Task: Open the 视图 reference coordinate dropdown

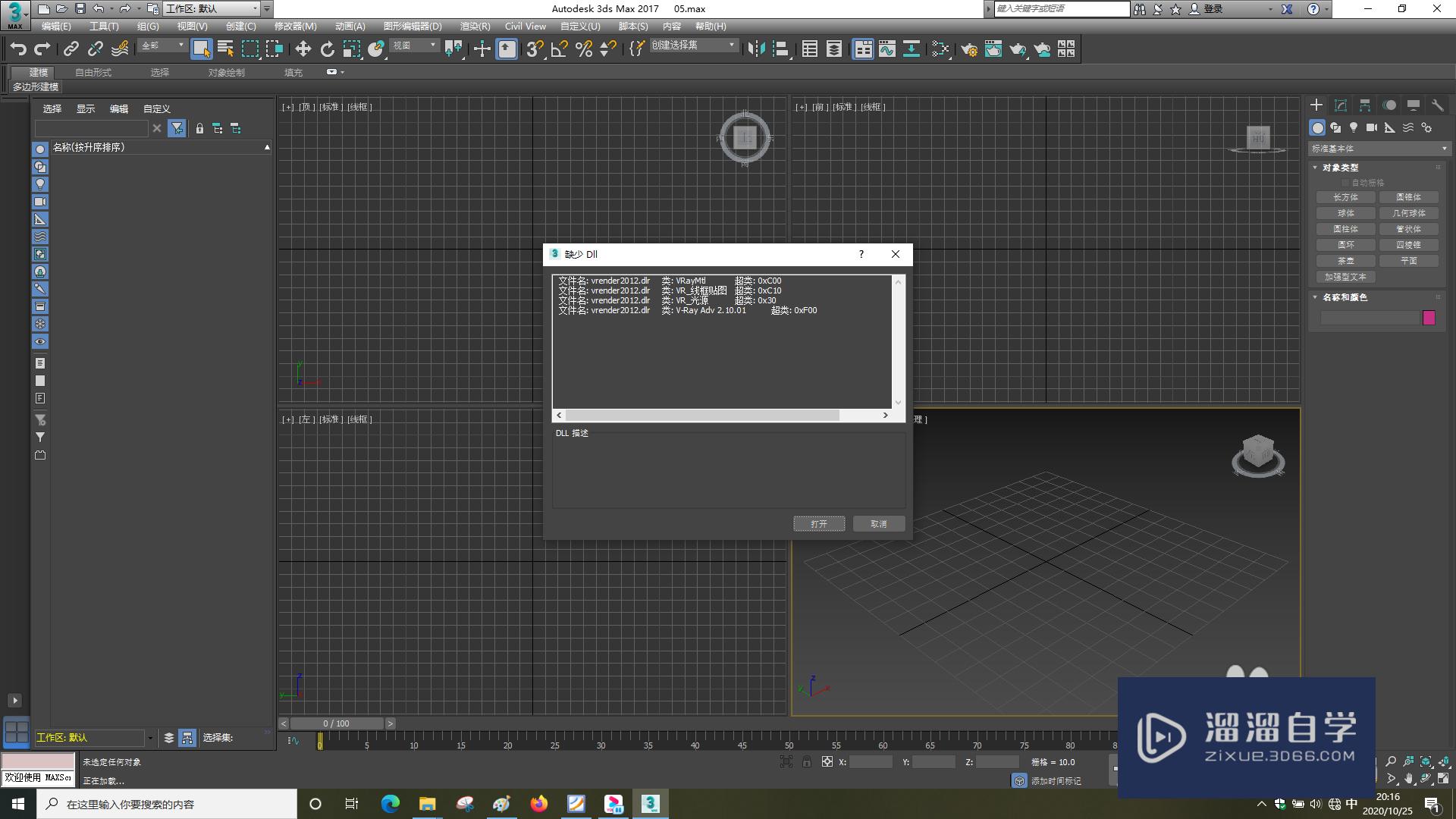Action: (414, 46)
